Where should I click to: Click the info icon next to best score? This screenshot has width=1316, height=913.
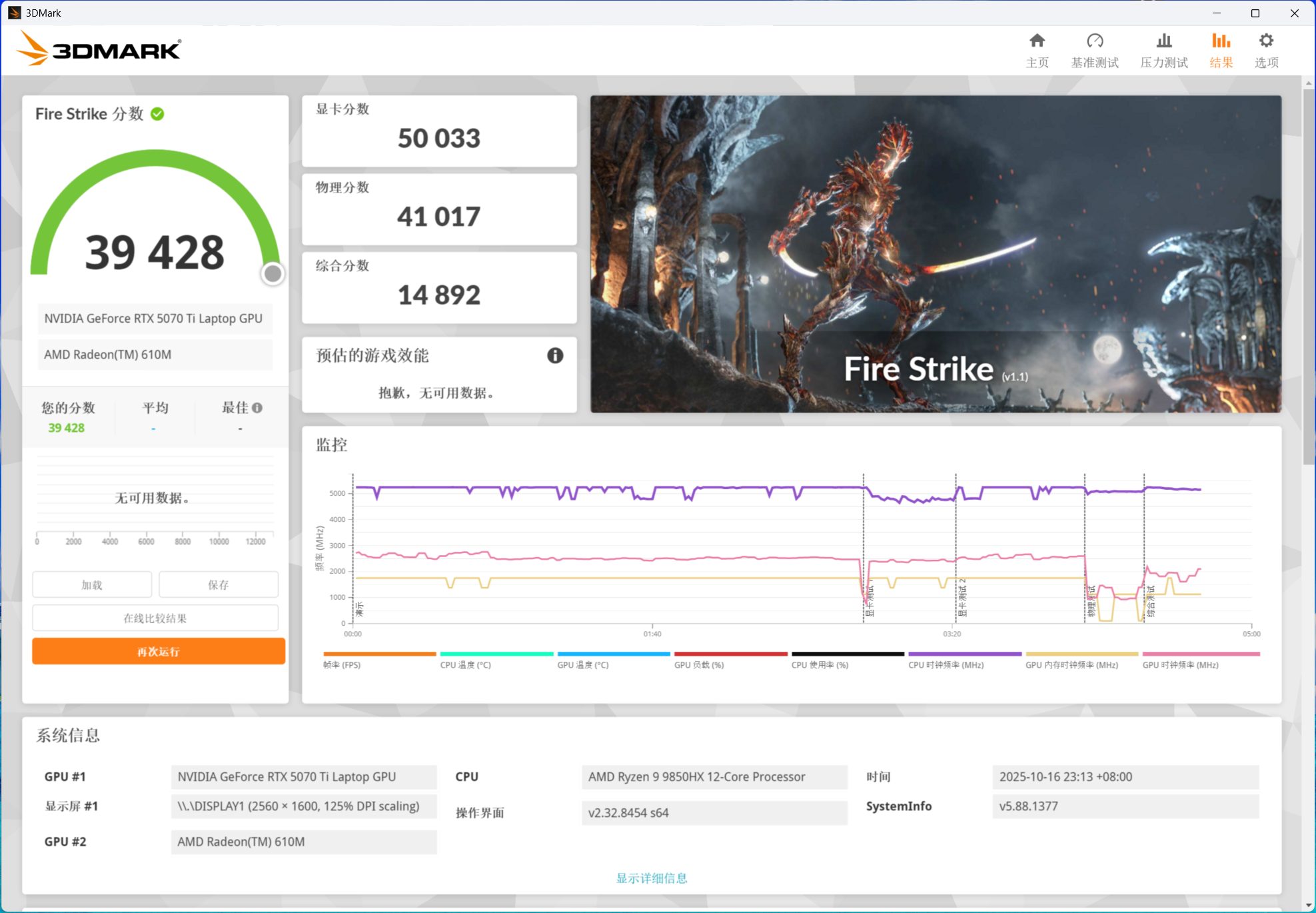(x=257, y=407)
